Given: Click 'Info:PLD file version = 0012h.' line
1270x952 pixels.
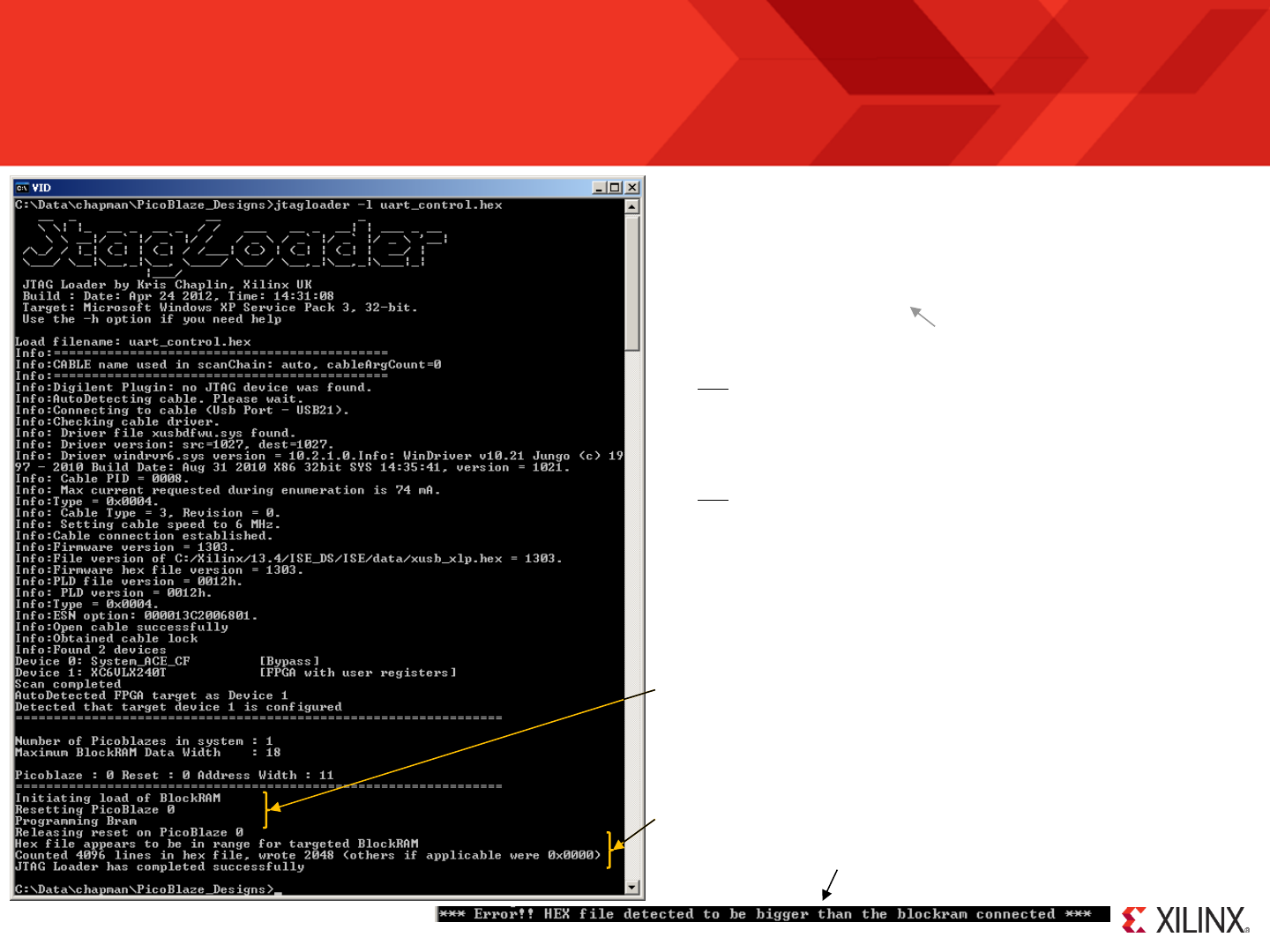Looking at the screenshot, I should tap(129, 582).
